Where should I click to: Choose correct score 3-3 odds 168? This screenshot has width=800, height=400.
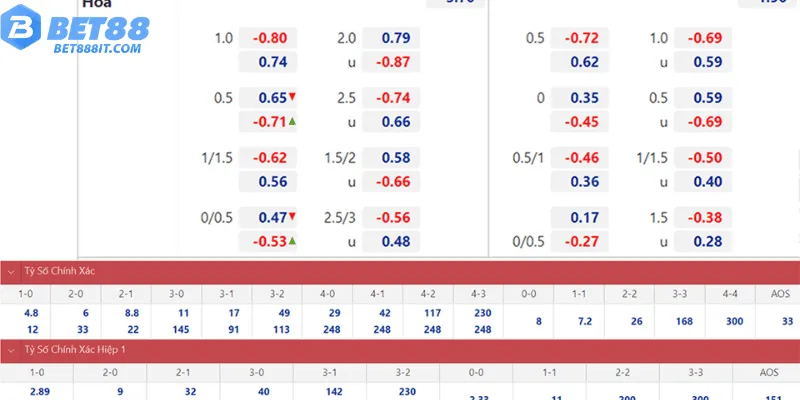(684, 321)
